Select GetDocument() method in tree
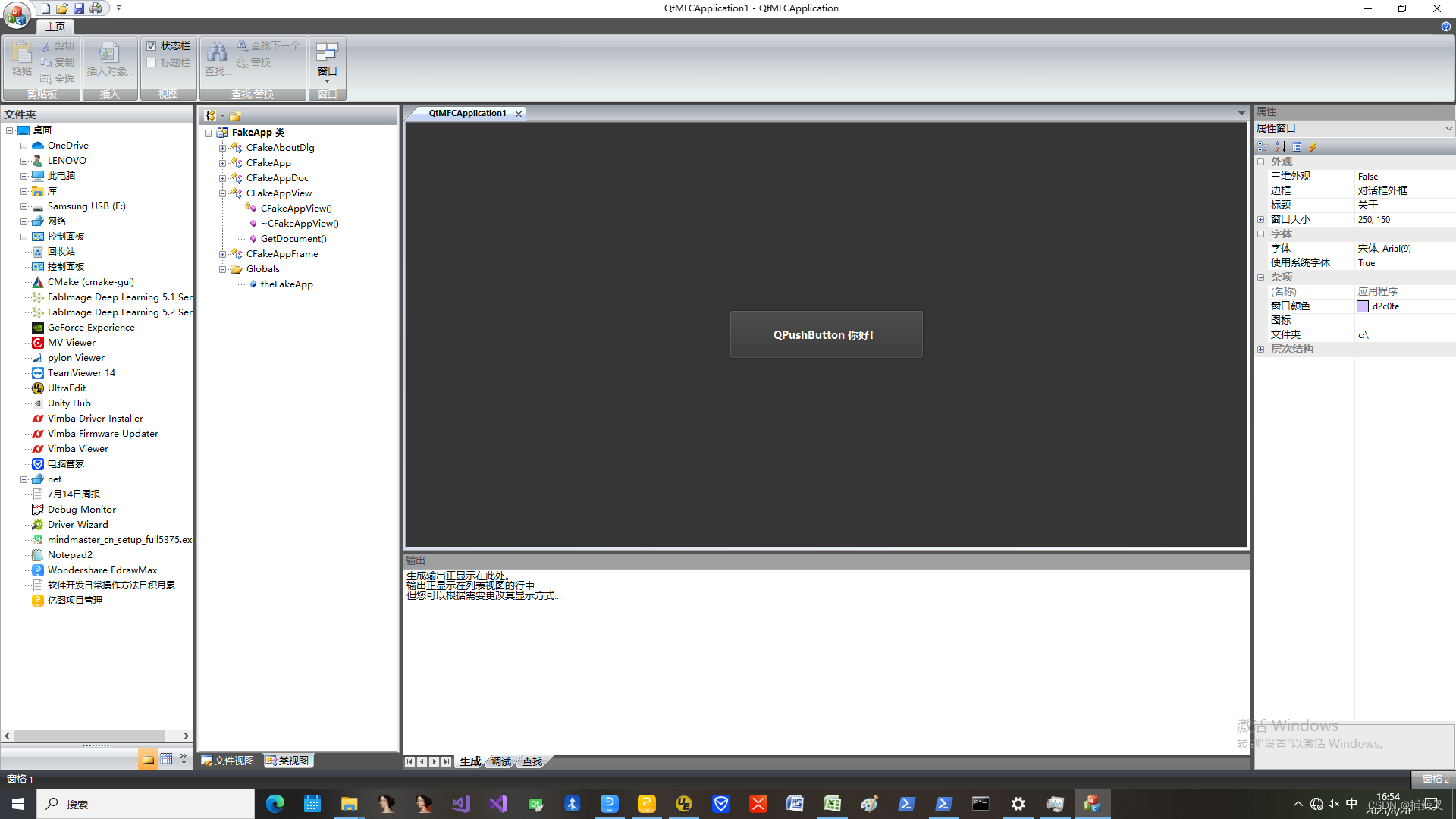 (292, 238)
